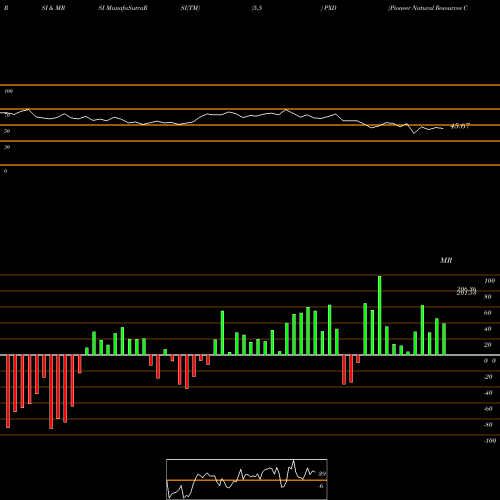The width and height of the screenshot is (500, 500).
Task: Click the MR axis label 40
Action: pyautogui.click(x=488, y=329)
